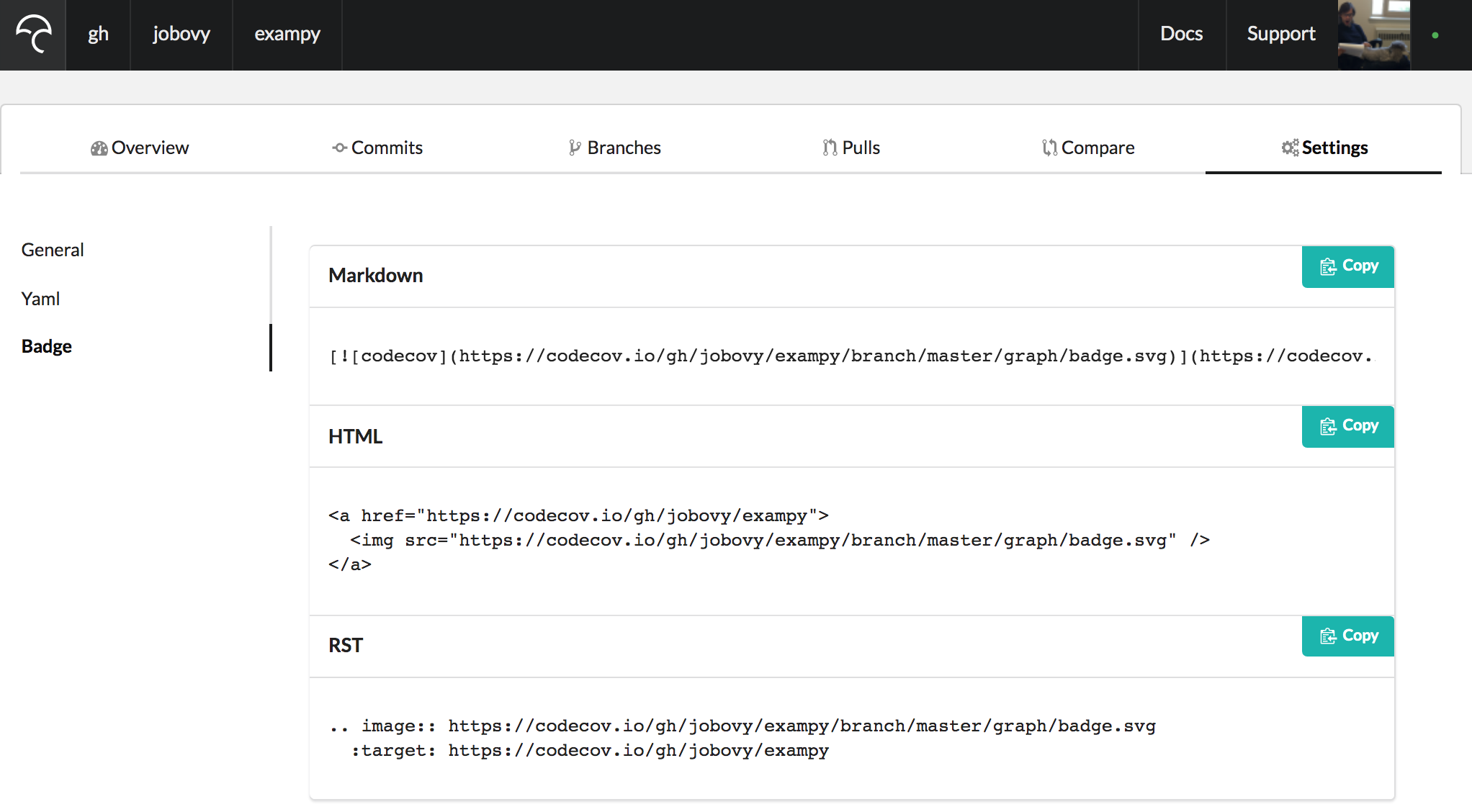
Task: Select the Settings tab
Action: 1324,148
